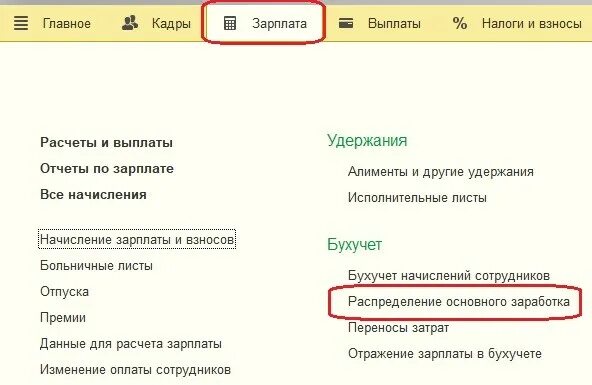
Task: Open Данные для расчета зарплаты
Action: click(x=131, y=344)
